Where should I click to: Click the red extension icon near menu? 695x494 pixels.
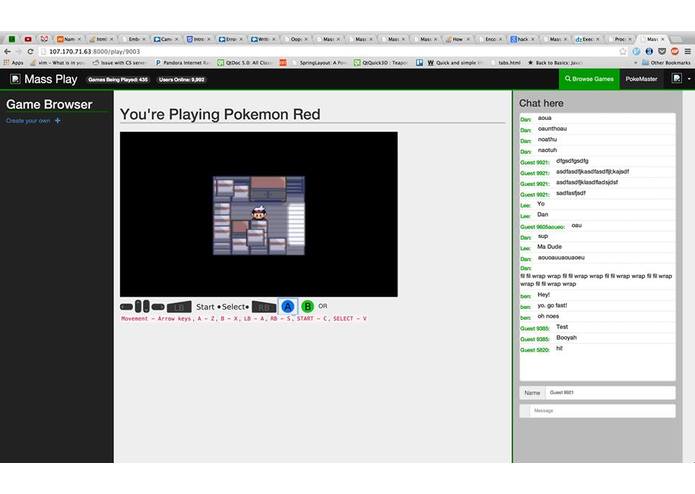(x=675, y=51)
